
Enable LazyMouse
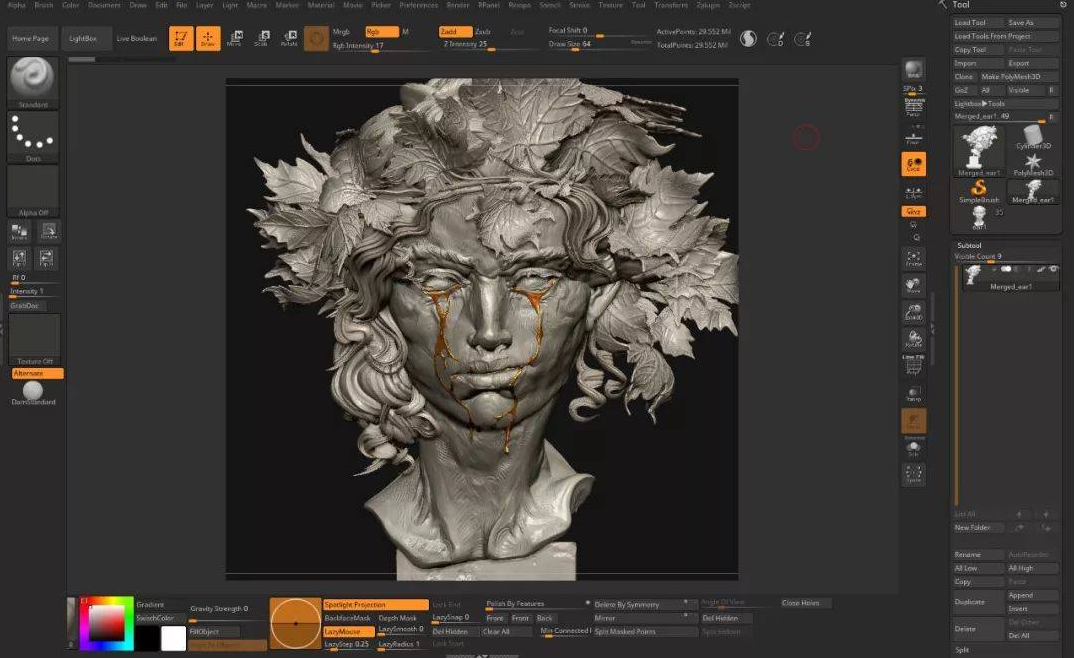(x=349, y=631)
